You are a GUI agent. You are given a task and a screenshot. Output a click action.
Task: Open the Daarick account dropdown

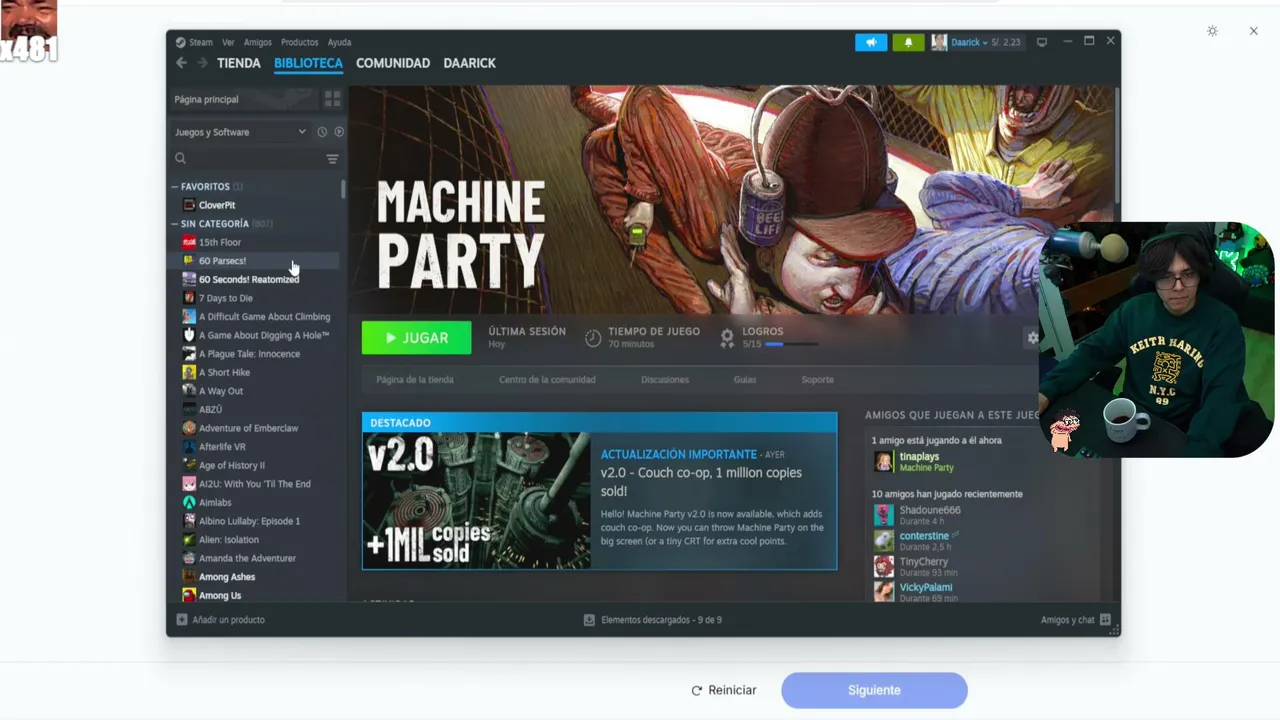(x=969, y=42)
